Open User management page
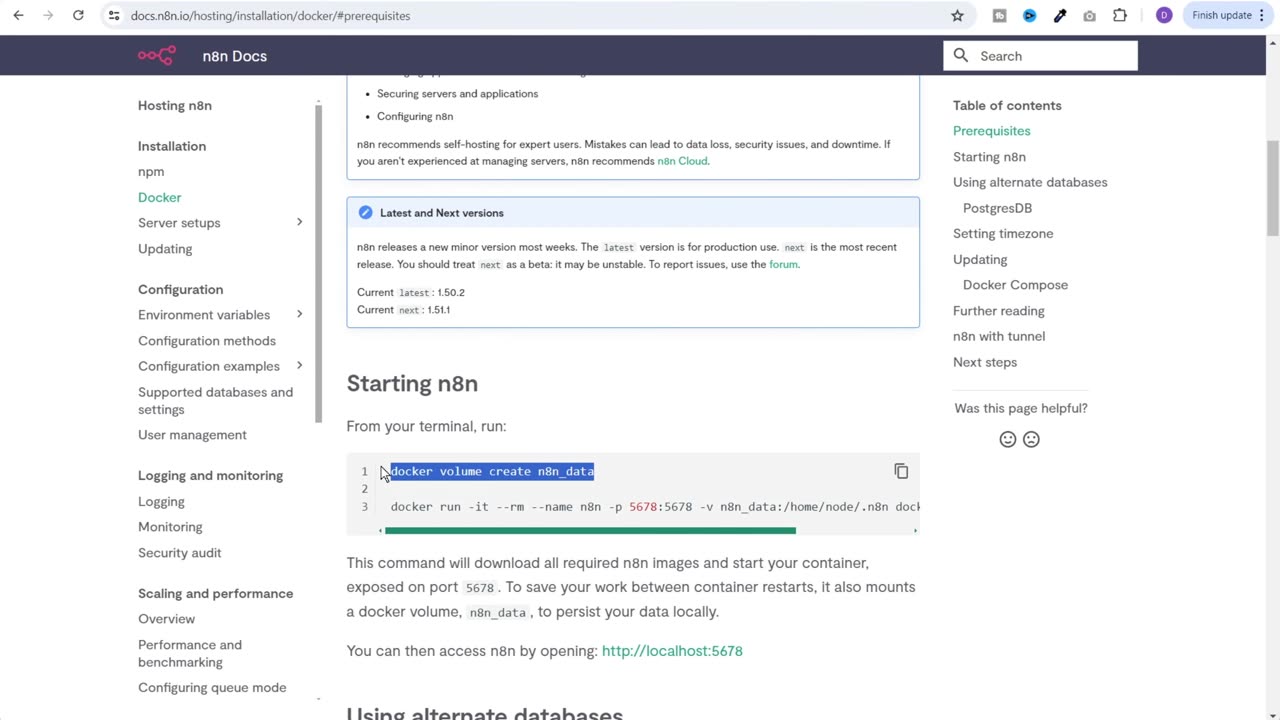 coord(192,434)
